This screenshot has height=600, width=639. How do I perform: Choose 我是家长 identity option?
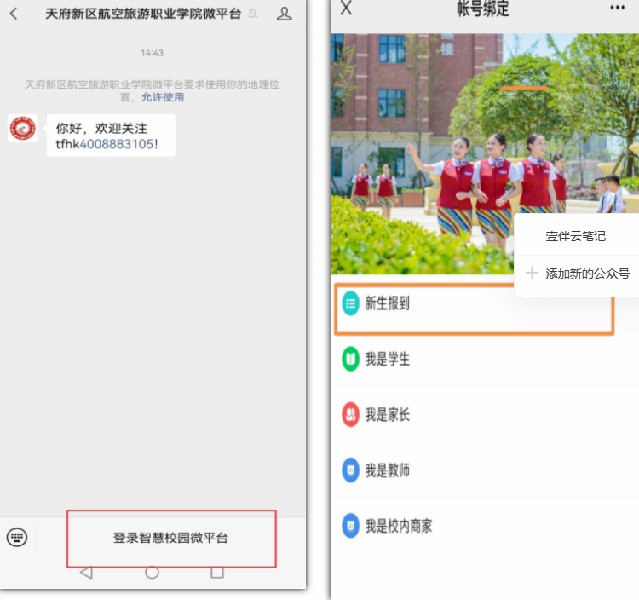(x=387, y=414)
